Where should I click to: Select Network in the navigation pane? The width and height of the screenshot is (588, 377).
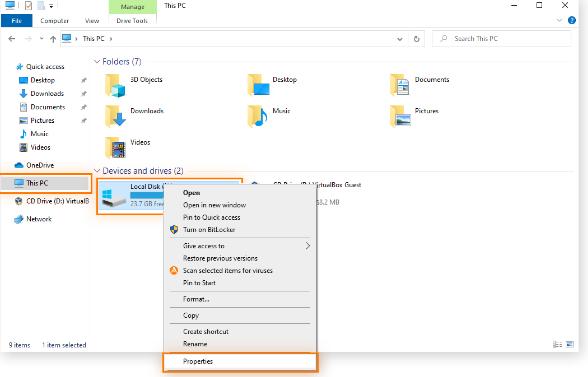coord(33,219)
